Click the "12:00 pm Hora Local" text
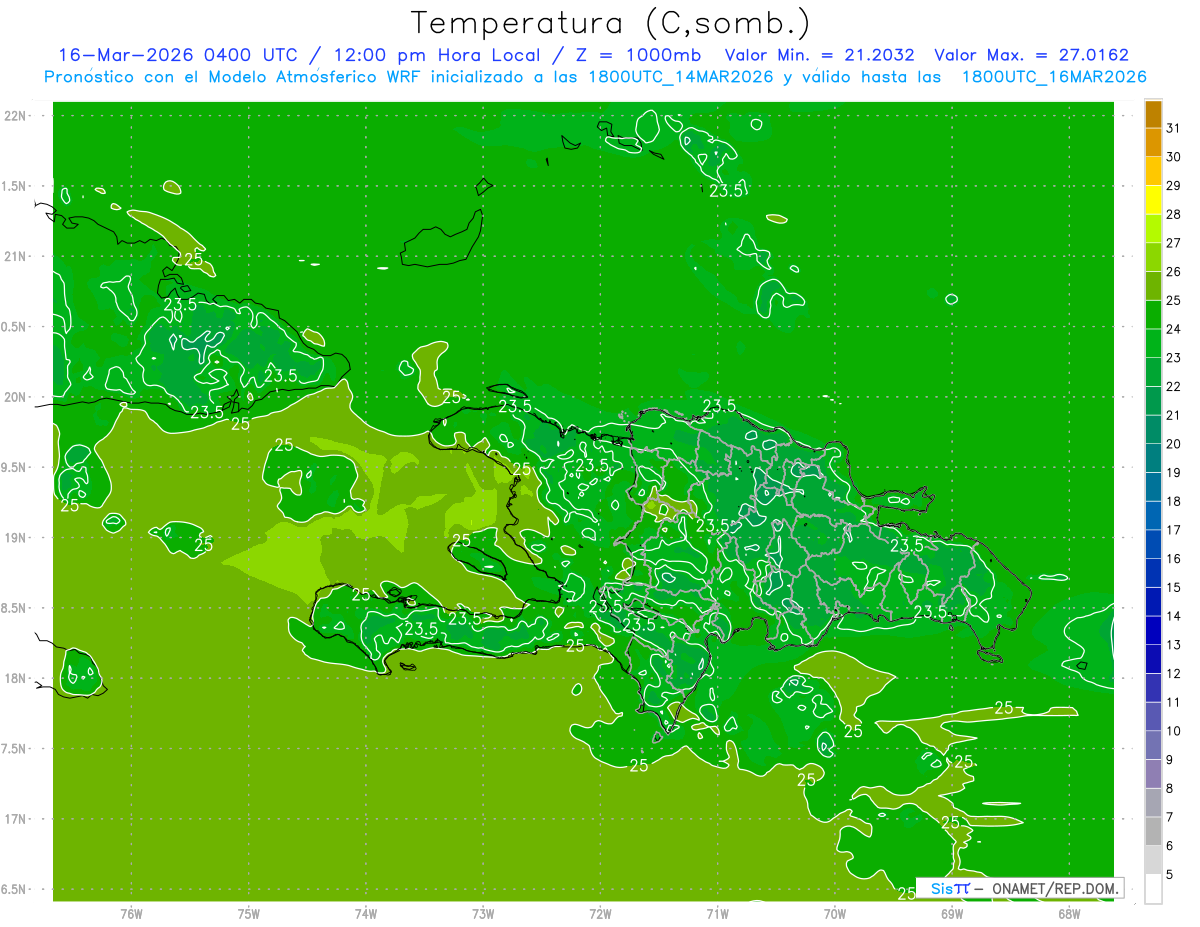The height and width of the screenshot is (927, 1200). (437, 55)
